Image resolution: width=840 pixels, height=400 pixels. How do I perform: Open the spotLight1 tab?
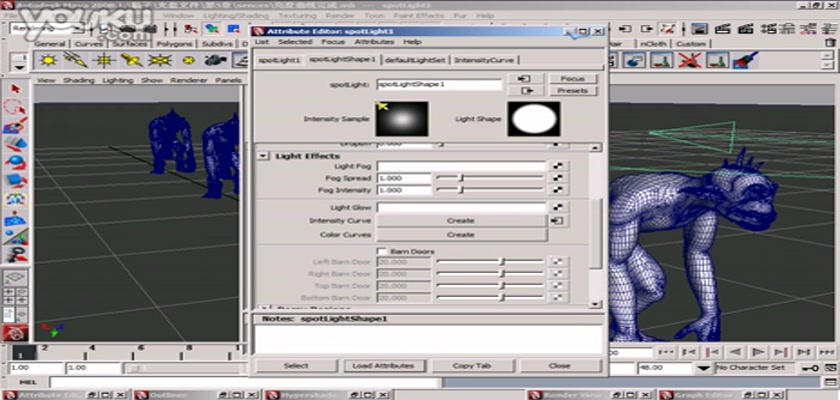279,60
